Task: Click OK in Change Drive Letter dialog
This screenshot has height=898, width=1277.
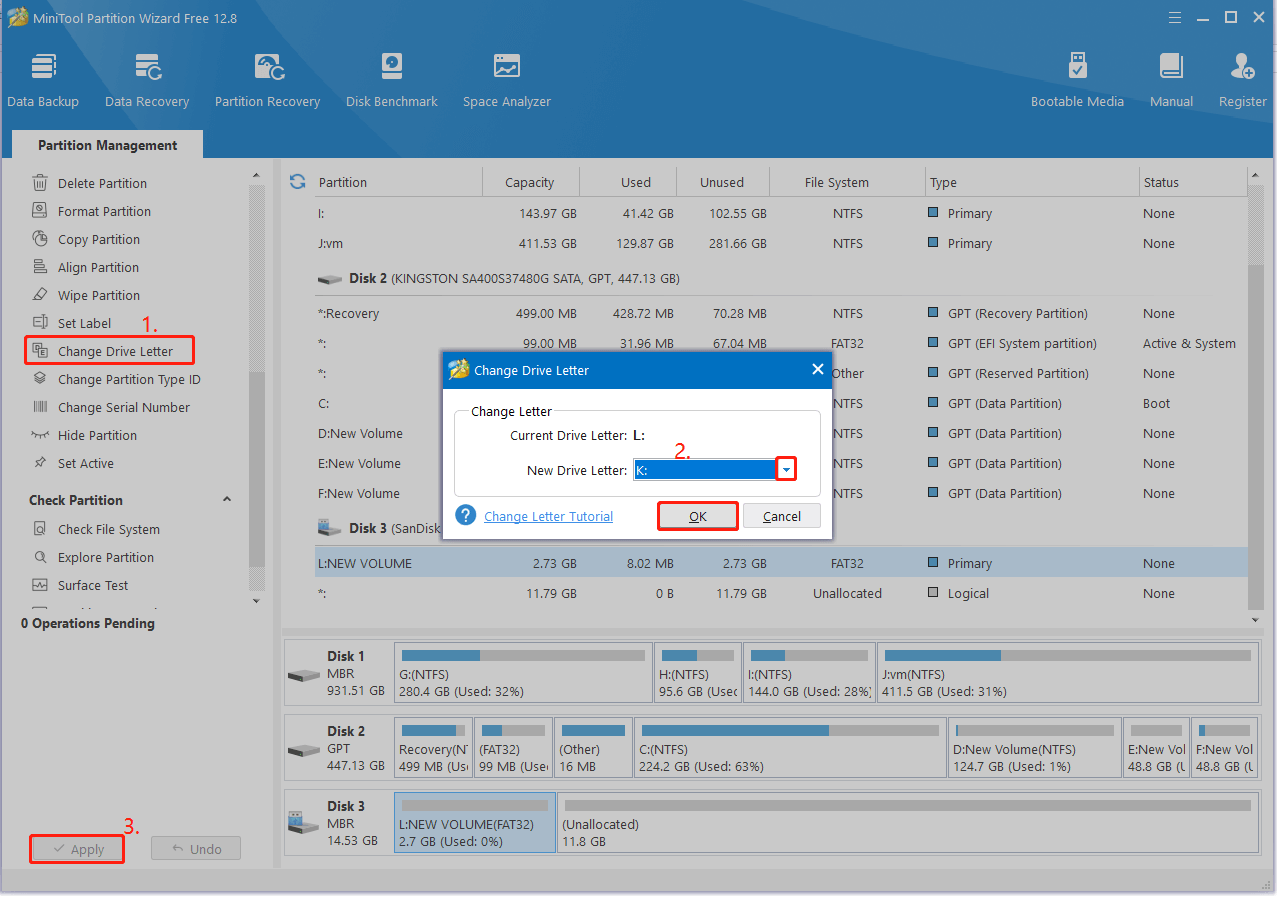Action: (x=698, y=516)
